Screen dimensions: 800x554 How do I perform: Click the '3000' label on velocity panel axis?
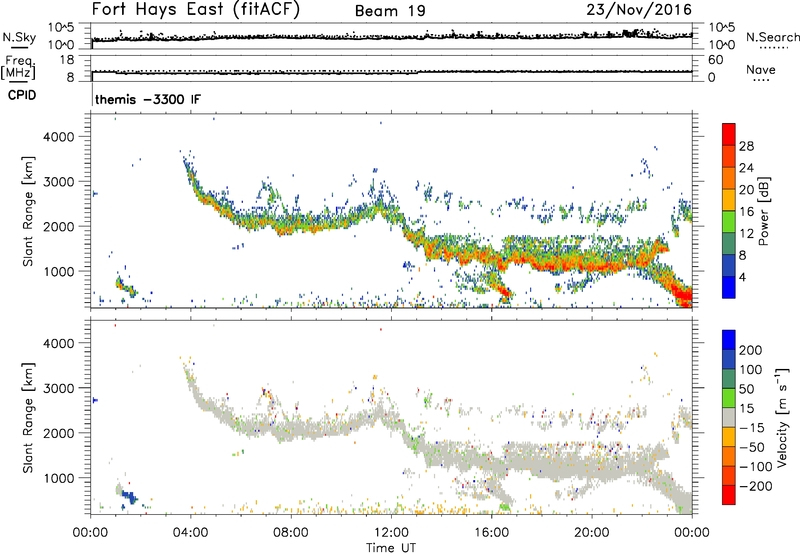[59, 388]
